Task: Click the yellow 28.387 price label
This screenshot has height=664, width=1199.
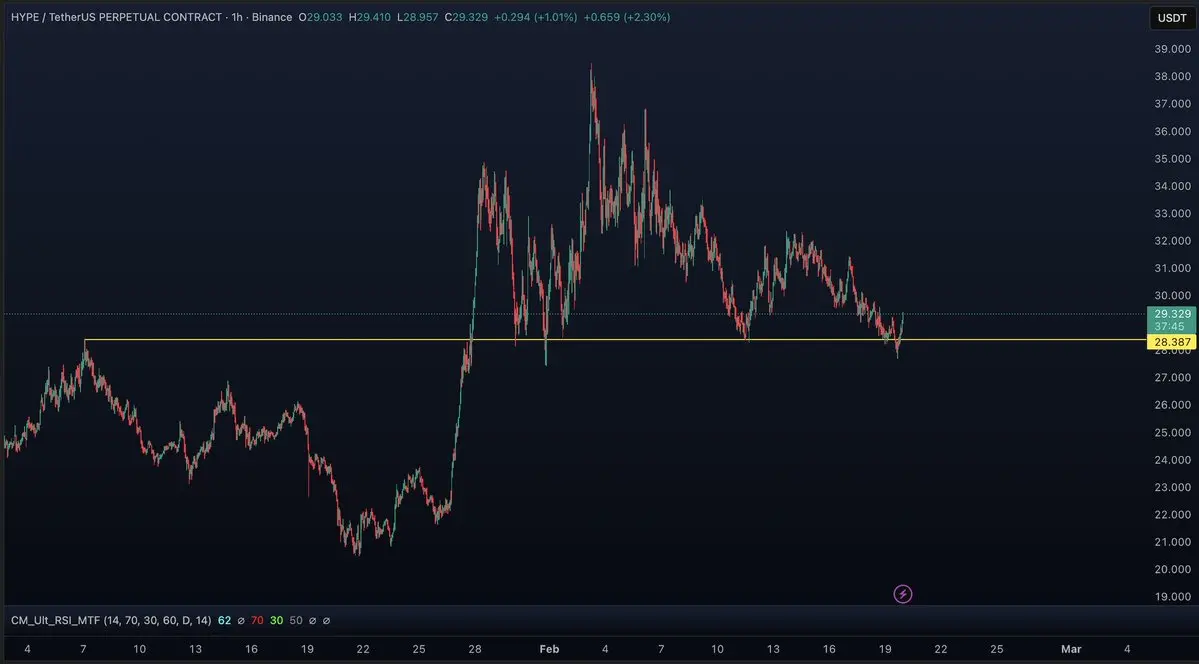Action: tap(1171, 343)
